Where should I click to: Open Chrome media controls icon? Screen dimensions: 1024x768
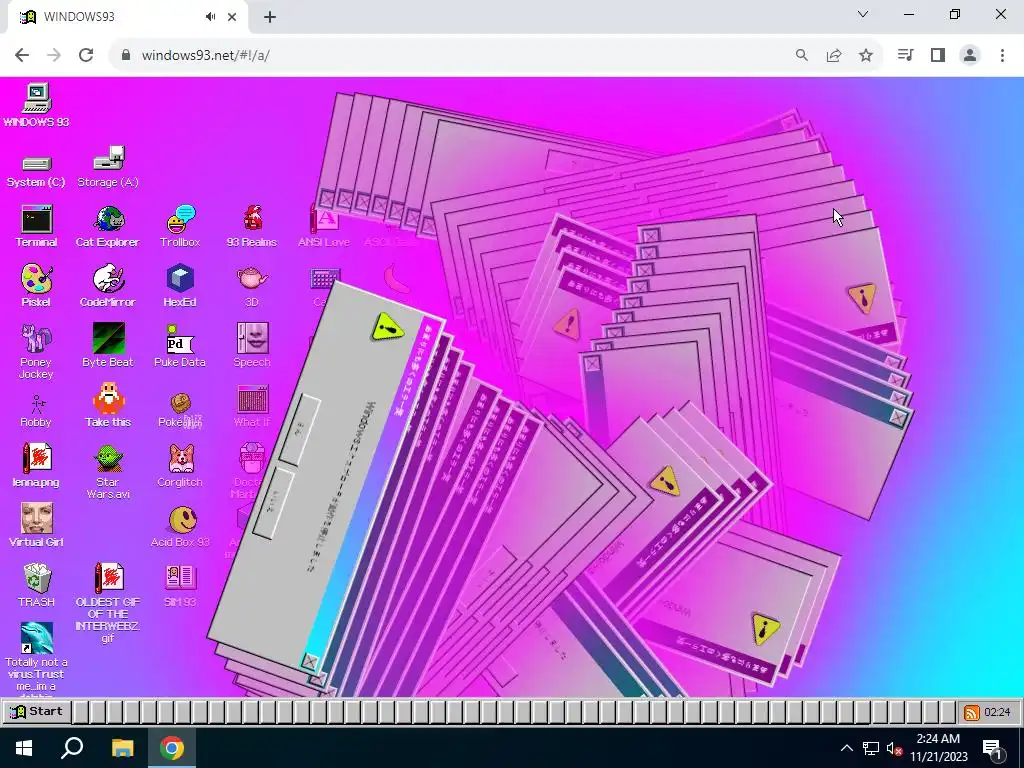905,55
